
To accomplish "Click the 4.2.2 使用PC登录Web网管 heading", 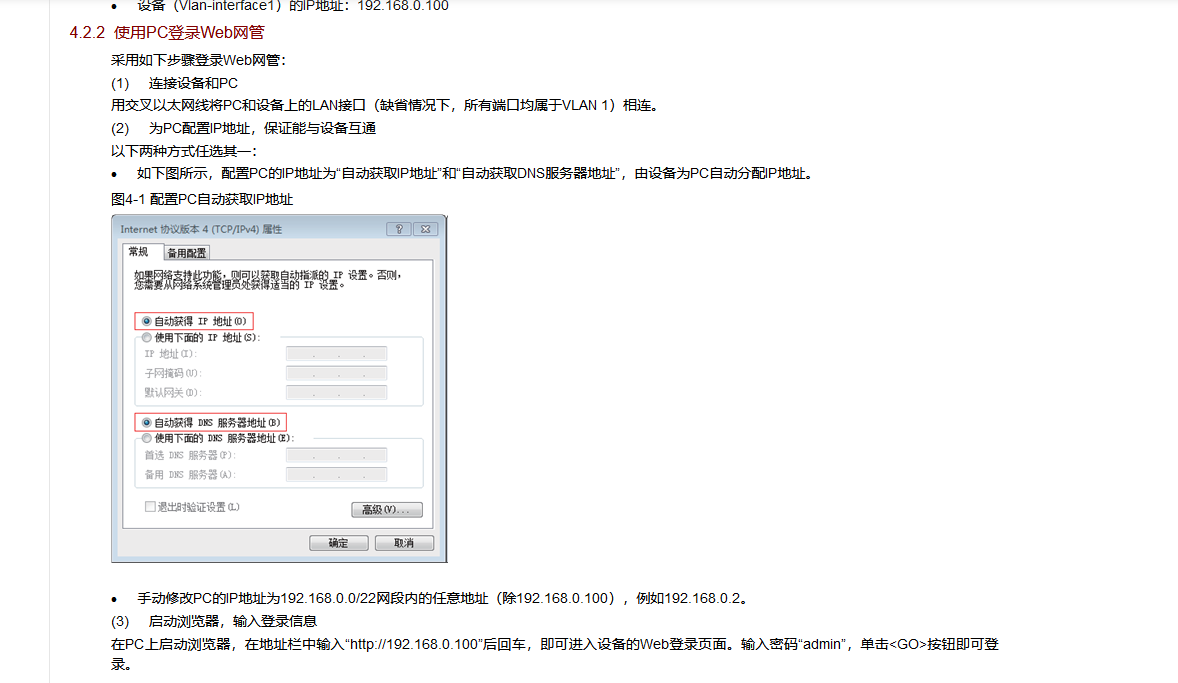I will [167, 32].
